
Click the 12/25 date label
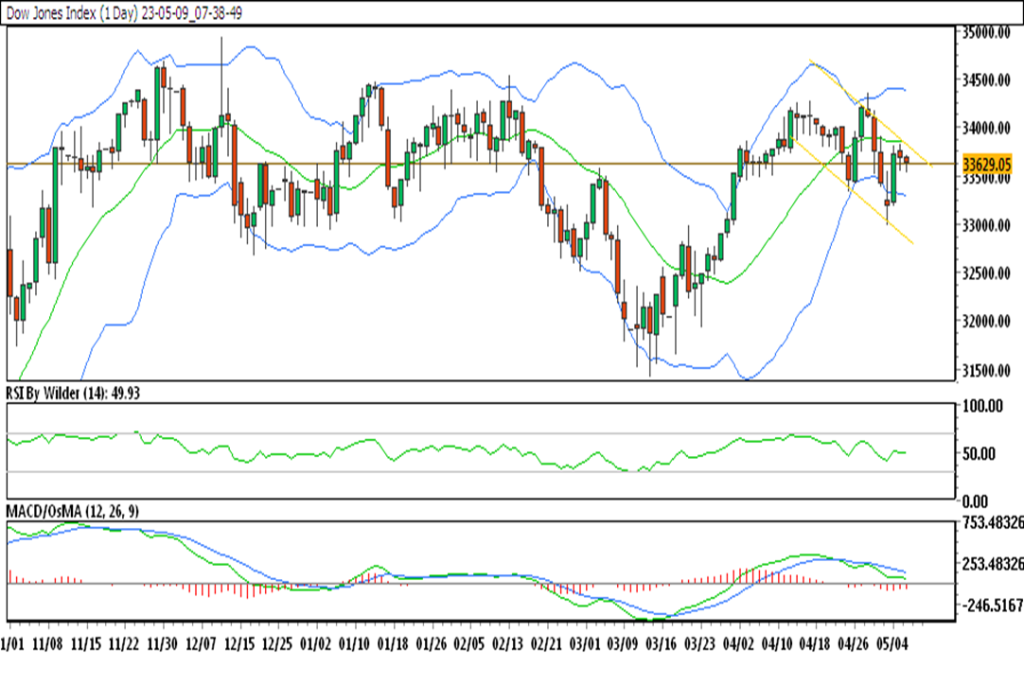click(x=277, y=645)
